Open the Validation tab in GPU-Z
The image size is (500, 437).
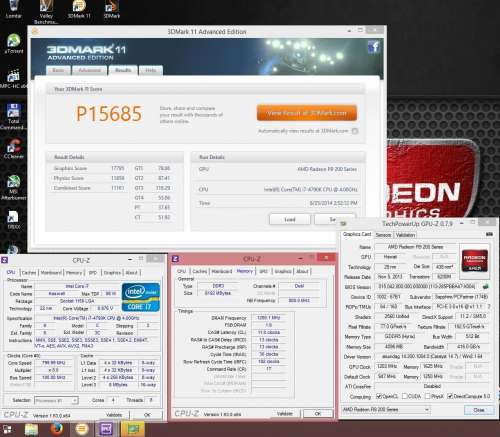[x=405, y=235]
